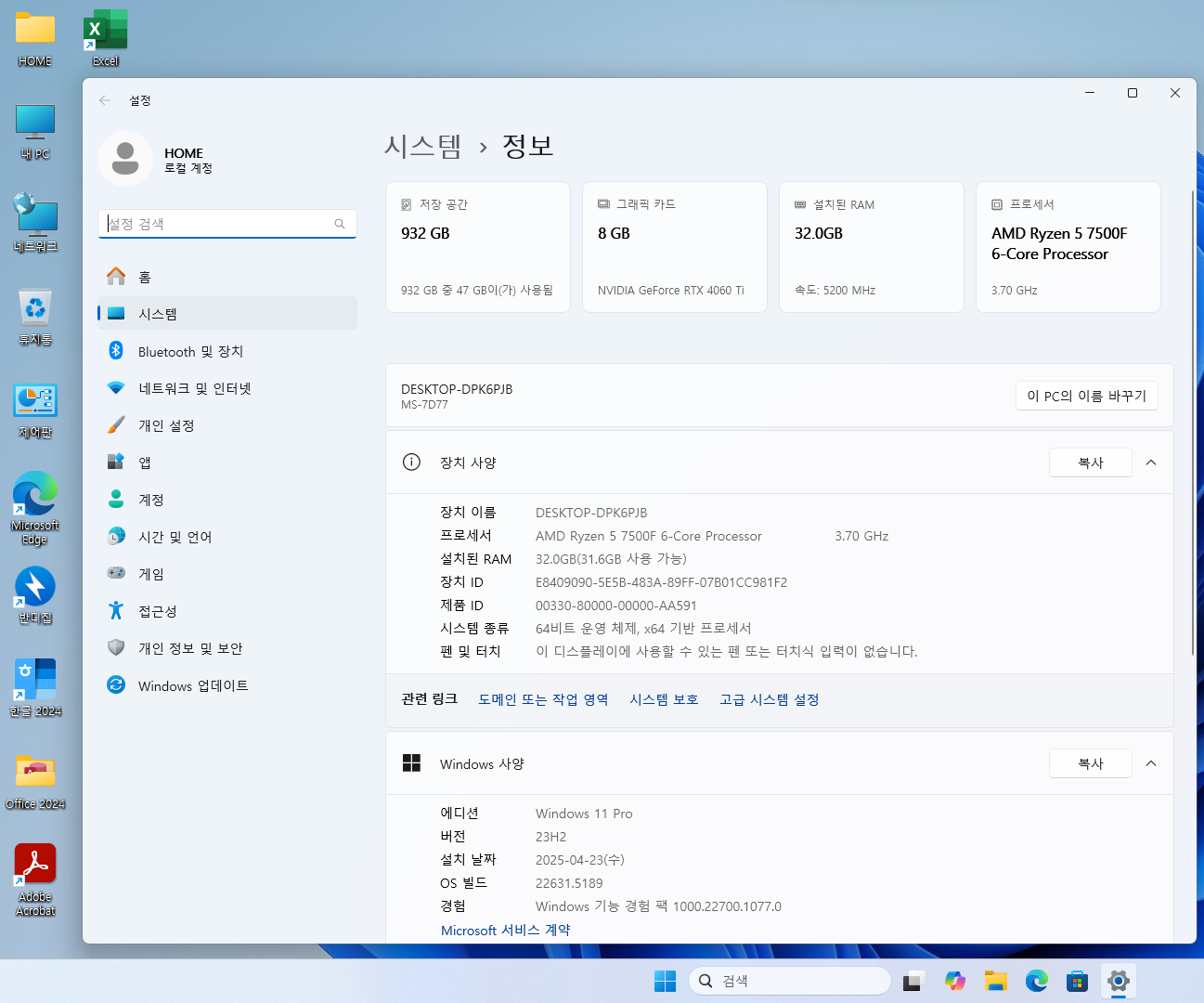Click product ID value 00330-80000-00000-AA591
Viewport: 1204px width, 1003px height.
point(616,606)
